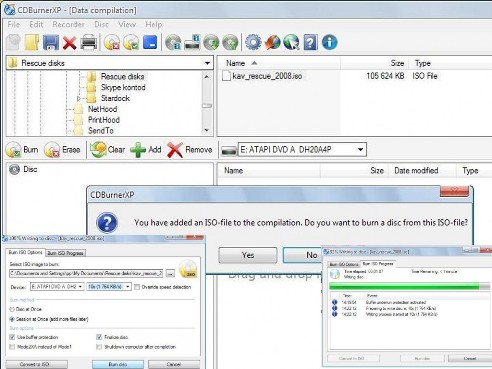Enable Shutdown computer after completion
Screen dimensions: 492x369
tap(99, 347)
